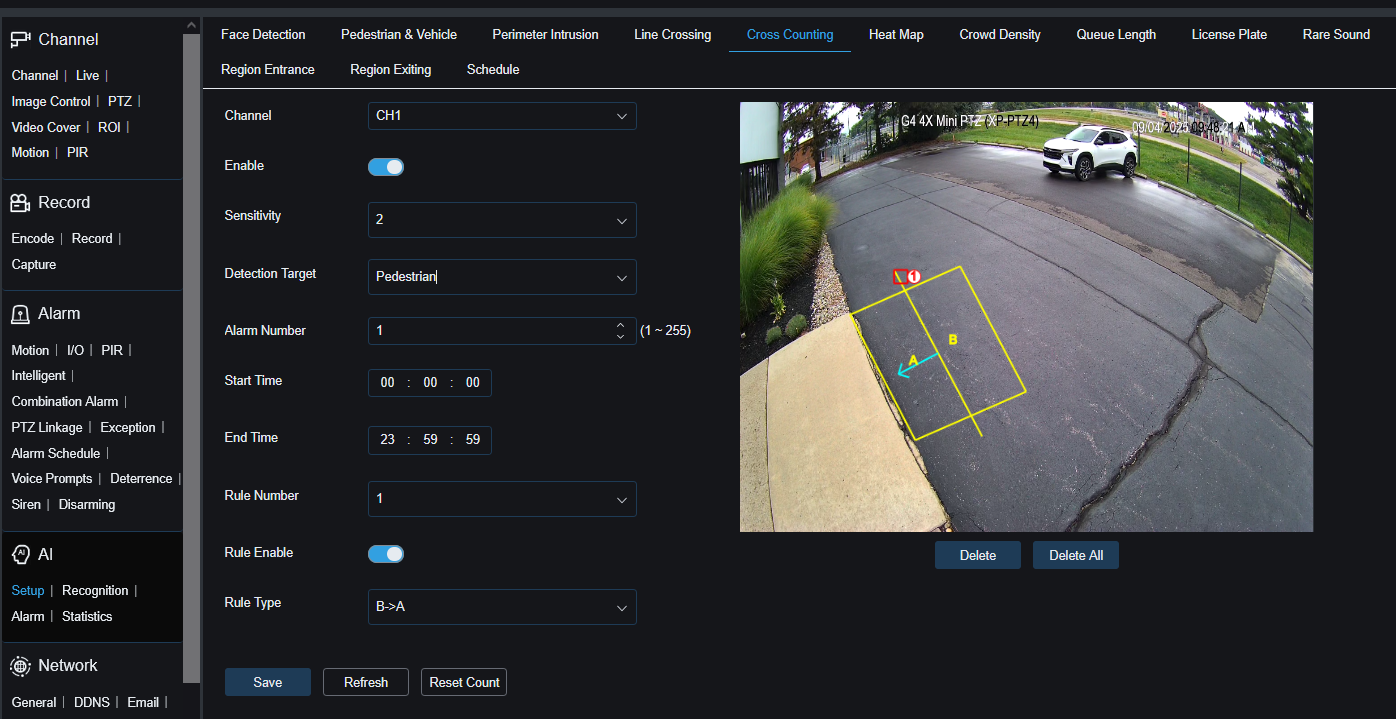1396x719 pixels.
Task: Click Delete under the camera preview
Action: (978, 555)
